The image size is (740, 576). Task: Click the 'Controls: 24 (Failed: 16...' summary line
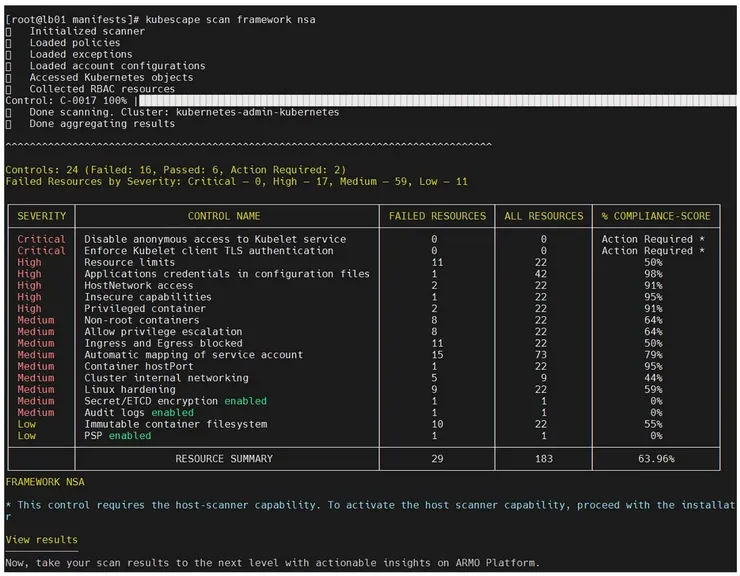(x=176, y=170)
